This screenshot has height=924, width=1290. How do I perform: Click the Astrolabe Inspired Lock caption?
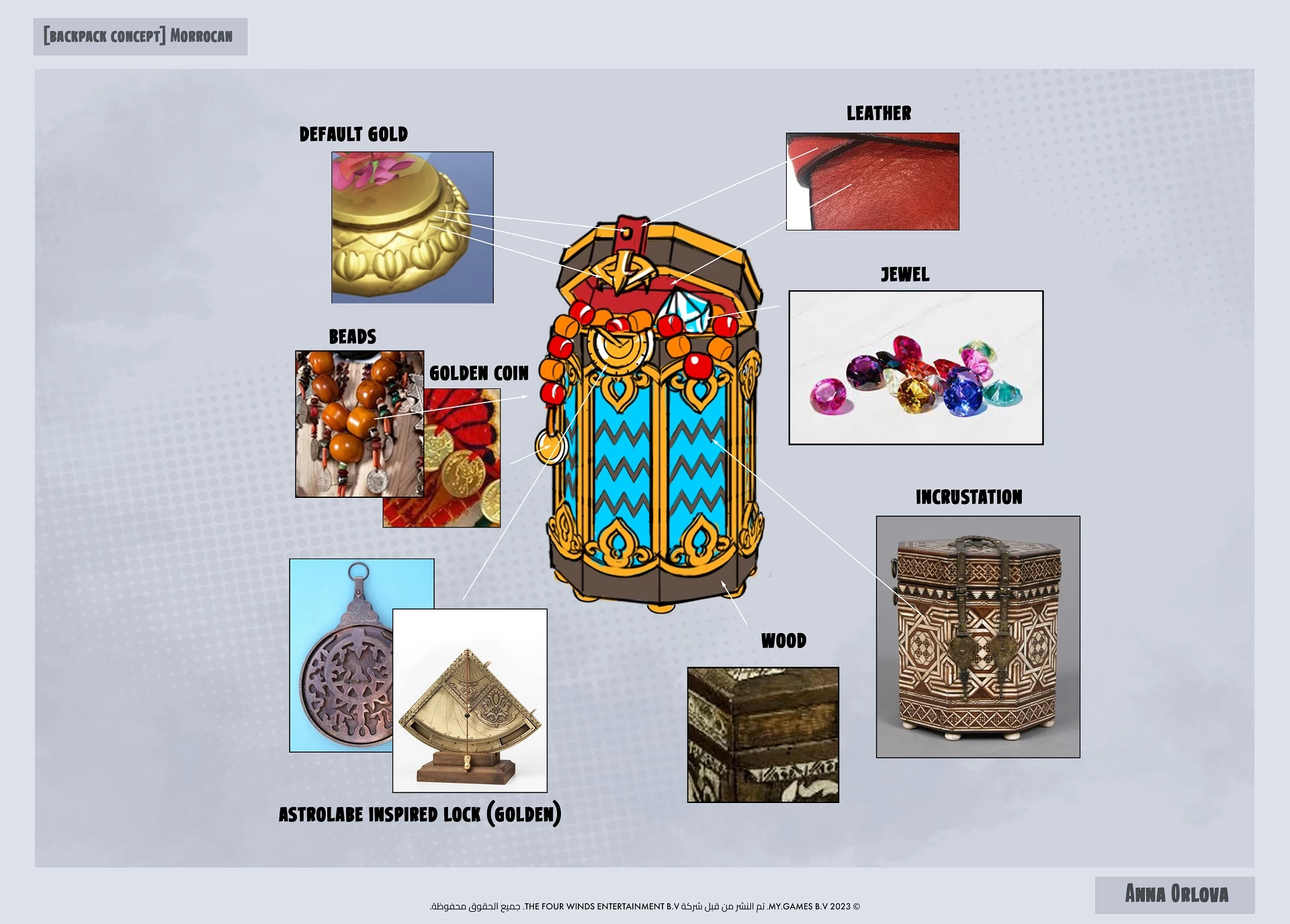coord(419,814)
